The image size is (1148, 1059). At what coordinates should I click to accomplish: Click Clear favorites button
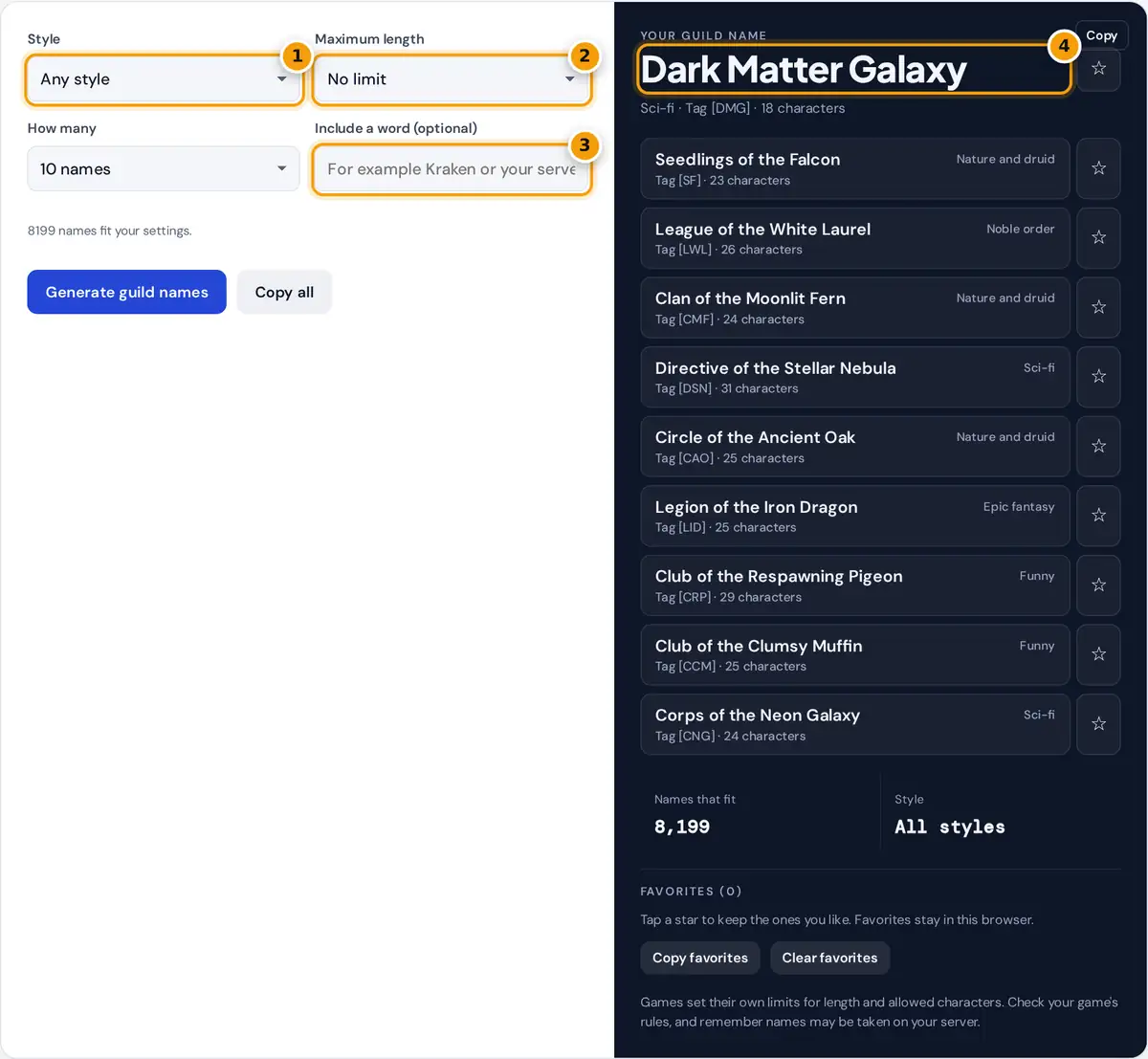coord(829,958)
